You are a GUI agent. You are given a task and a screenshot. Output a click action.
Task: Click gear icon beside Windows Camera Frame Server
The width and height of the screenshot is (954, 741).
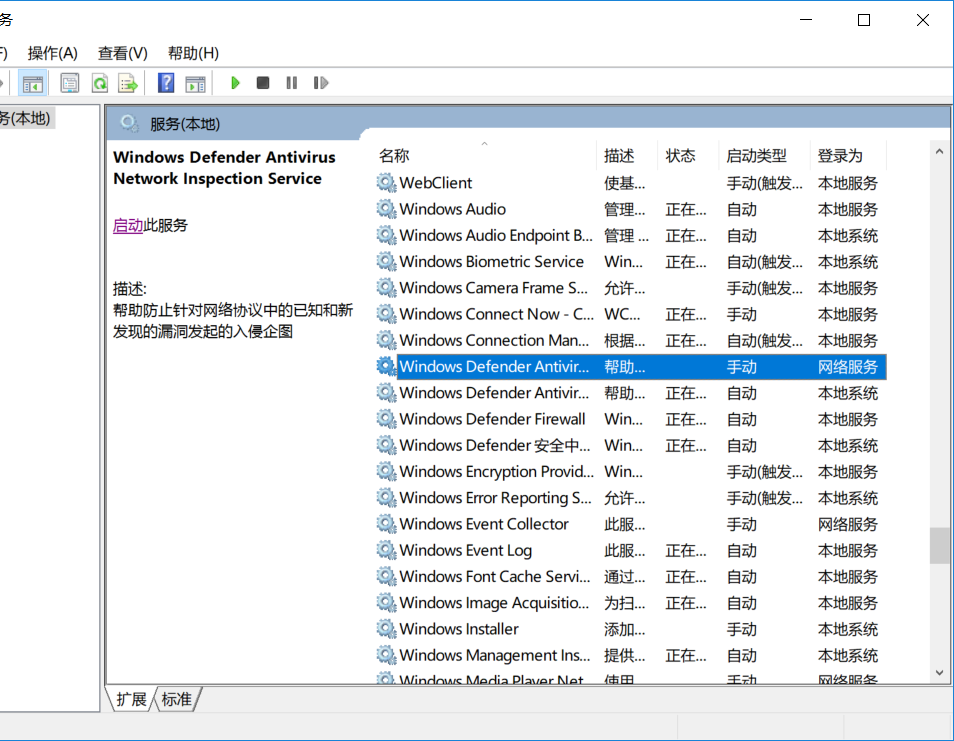click(386, 287)
